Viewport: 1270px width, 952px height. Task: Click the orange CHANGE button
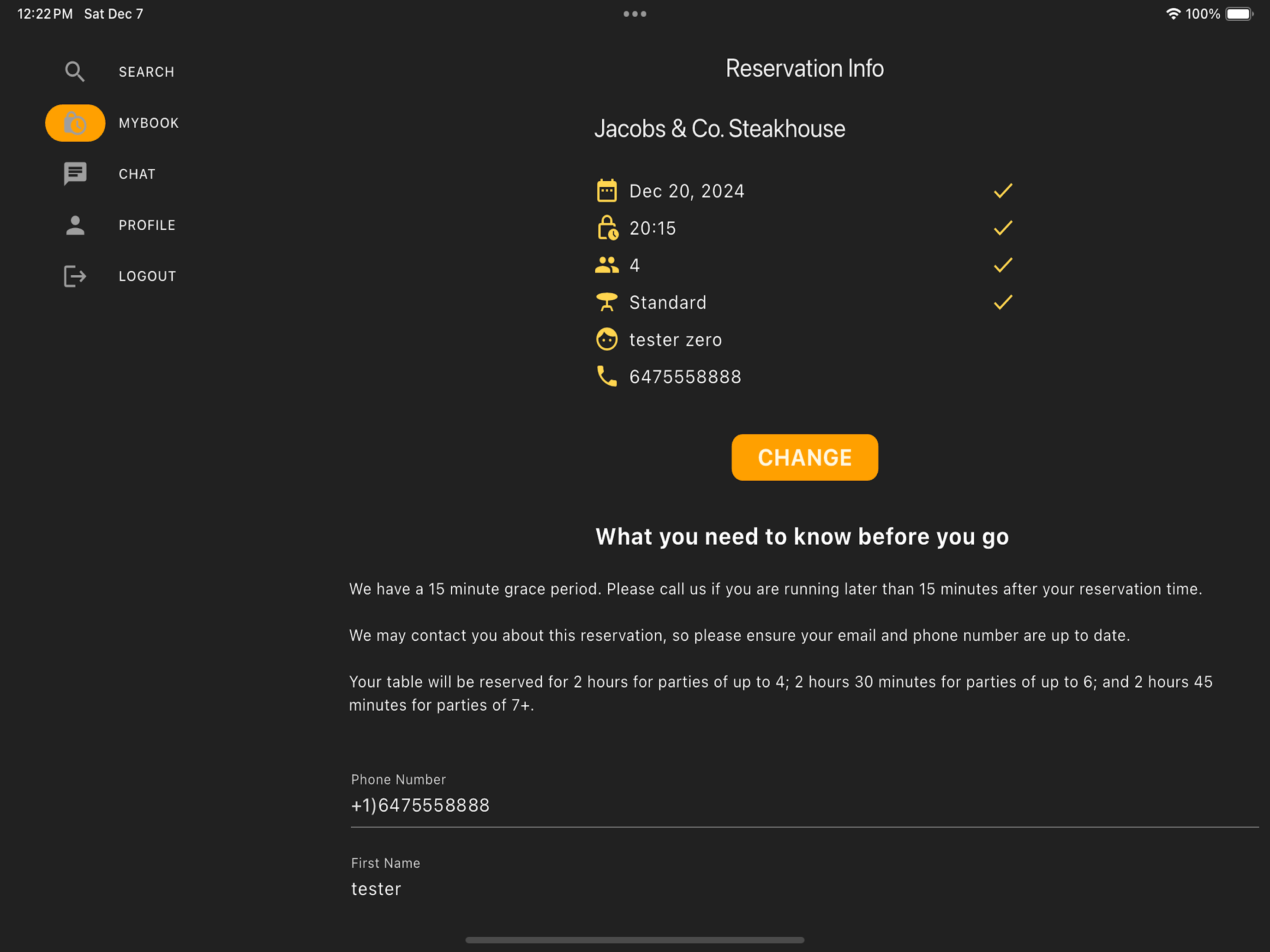(x=804, y=458)
